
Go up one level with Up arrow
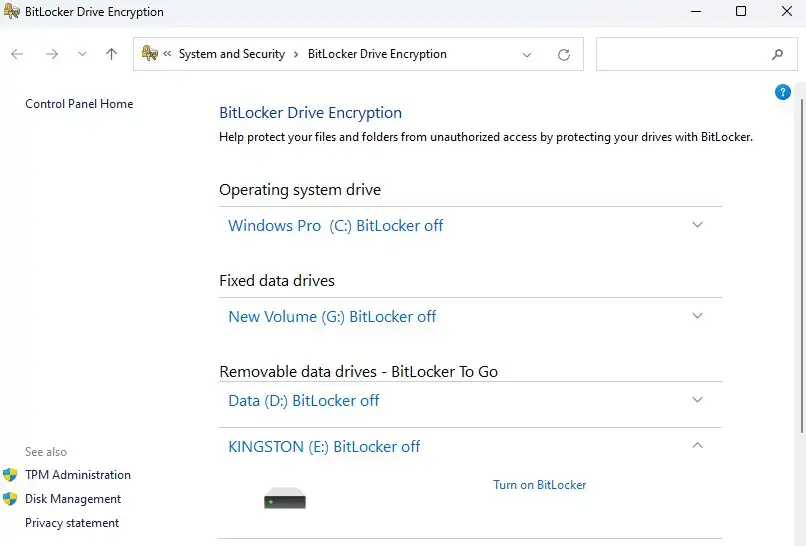(112, 54)
